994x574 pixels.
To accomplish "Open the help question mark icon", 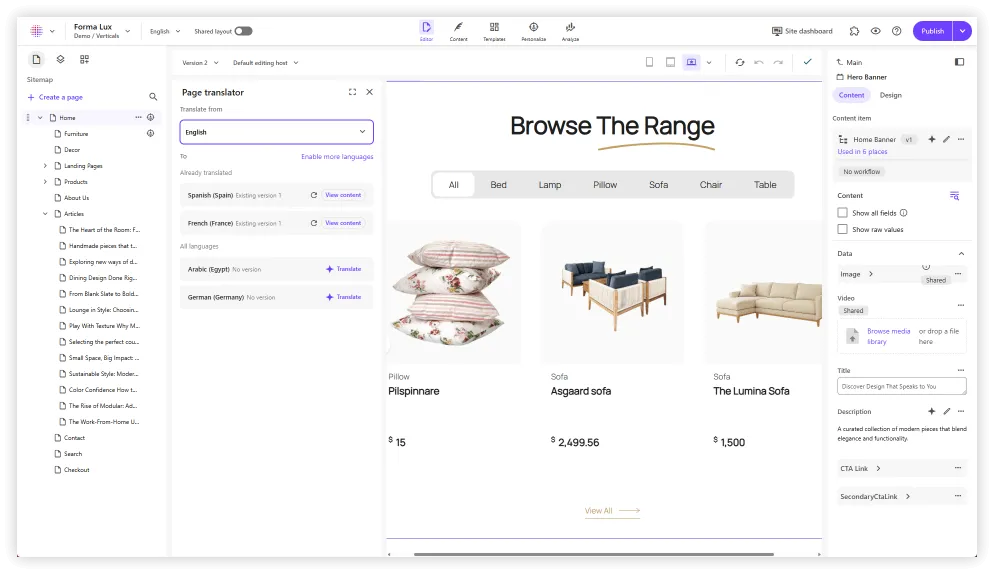I will click(x=896, y=31).
